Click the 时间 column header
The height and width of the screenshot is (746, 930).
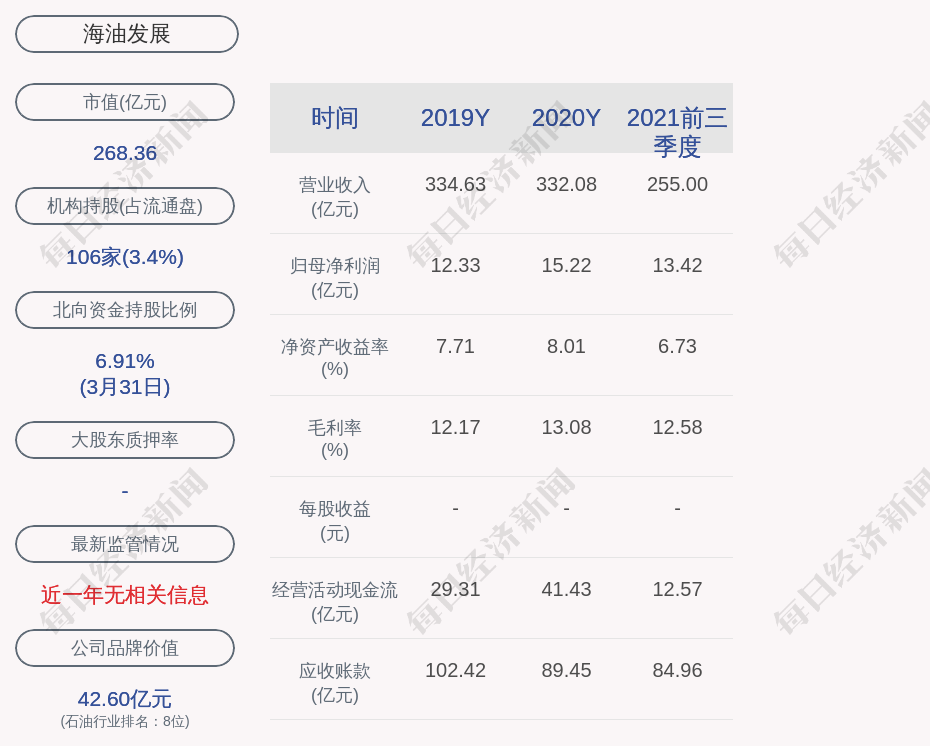coord(335,117)
